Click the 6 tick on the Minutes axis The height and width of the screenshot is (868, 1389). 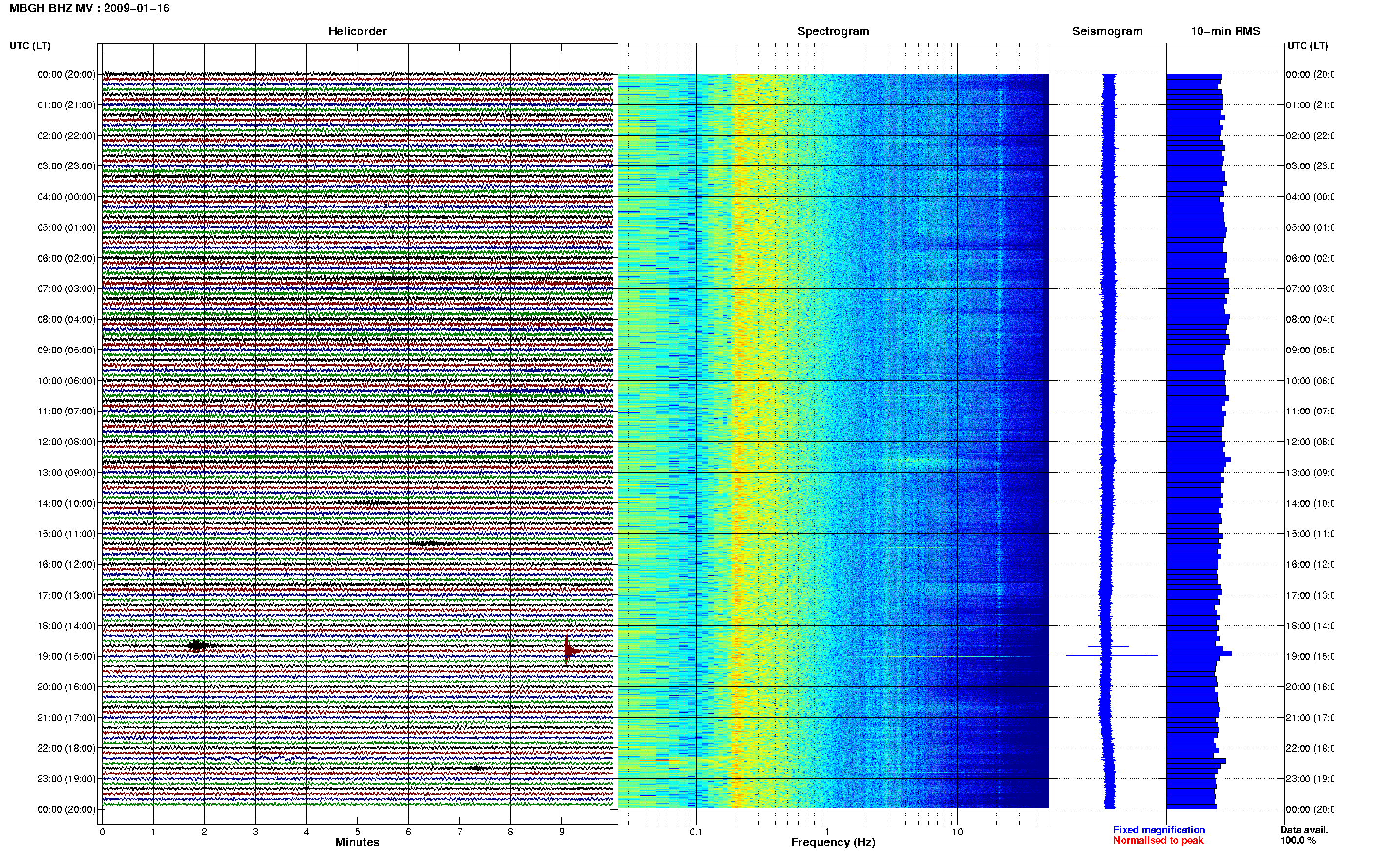408,832
